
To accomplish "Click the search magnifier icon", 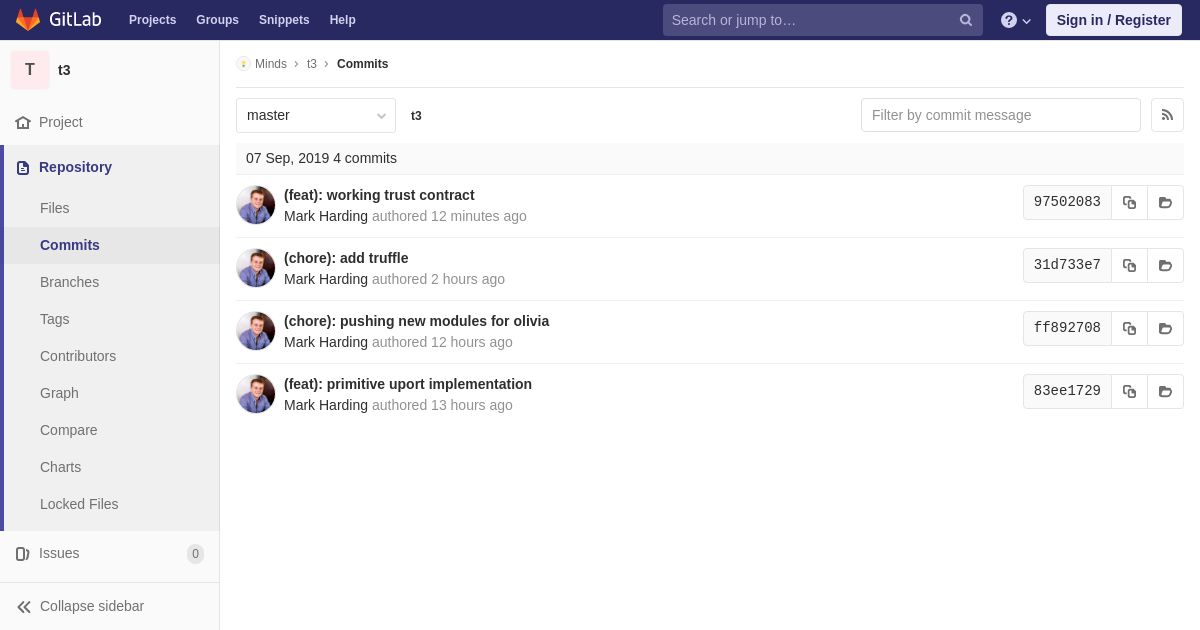I will [965, 20].
